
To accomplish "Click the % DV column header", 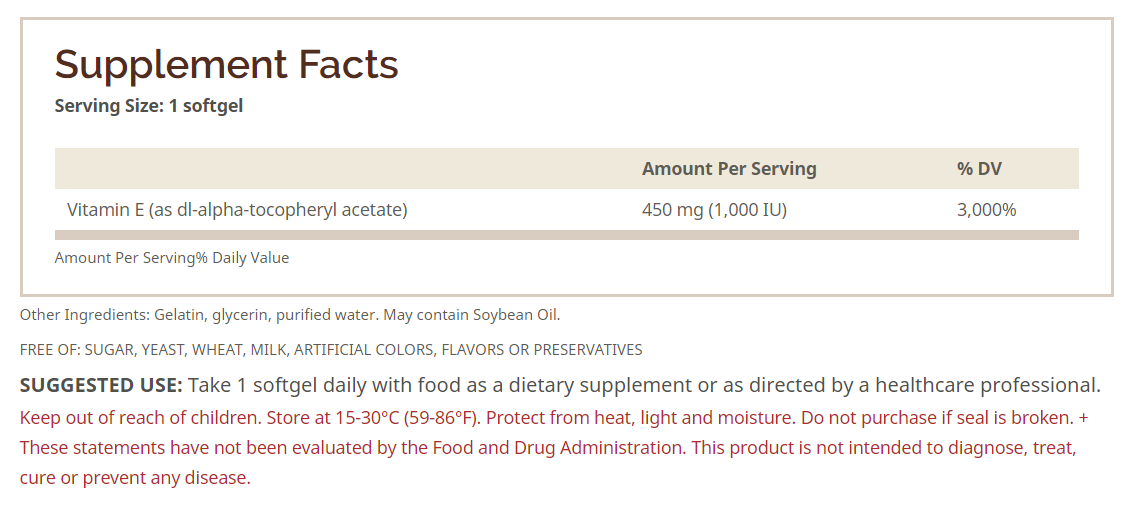I will tap(979, 169).
